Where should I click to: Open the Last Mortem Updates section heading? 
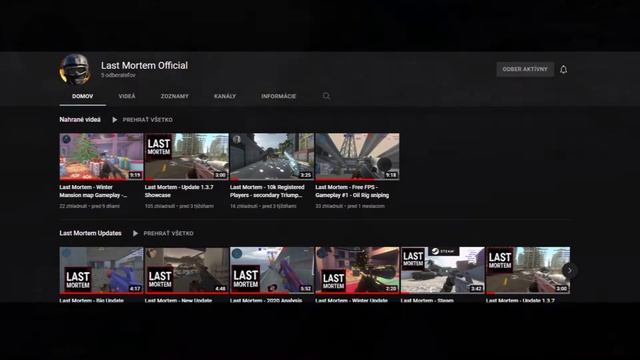pos(90,233)
